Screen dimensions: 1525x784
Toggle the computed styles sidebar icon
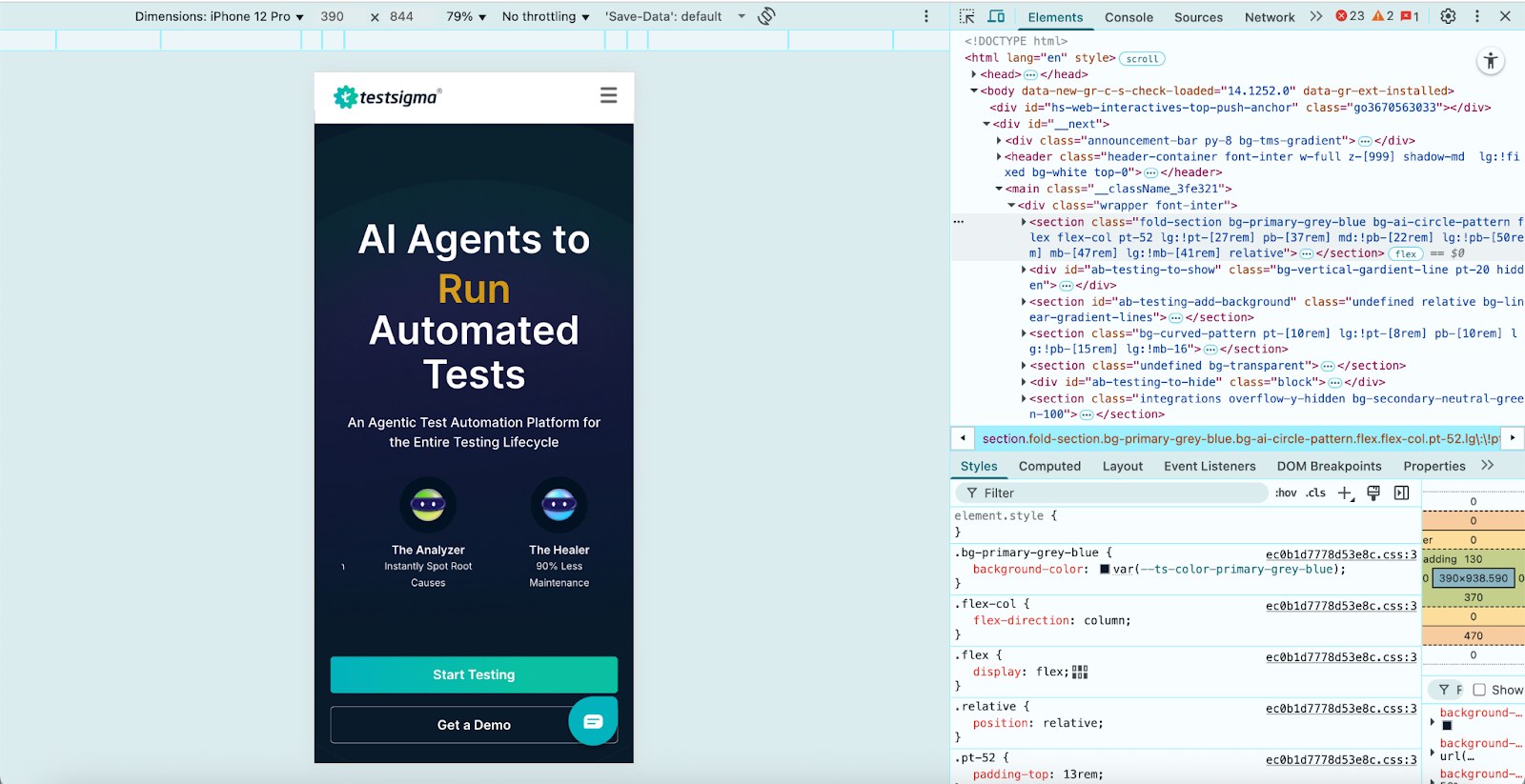click(x=1401, y=493)
